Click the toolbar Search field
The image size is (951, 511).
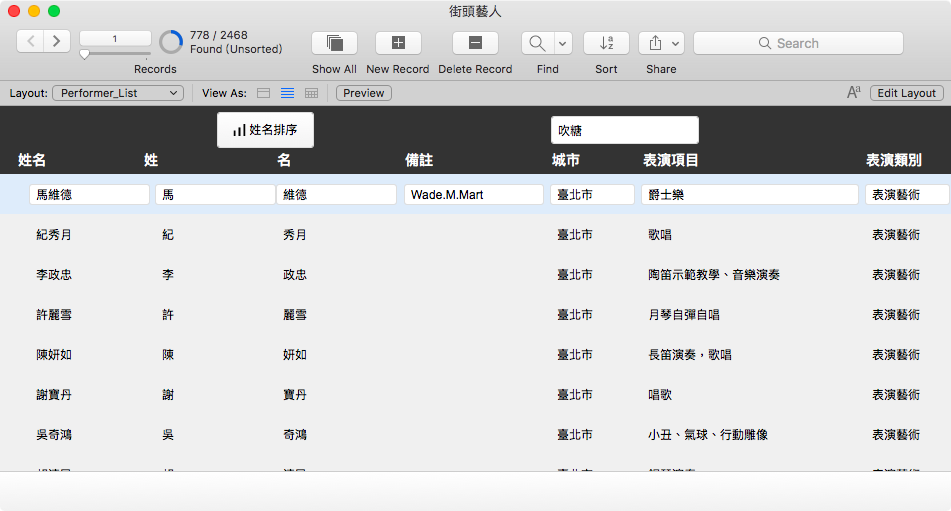click(x=798, y=43)
